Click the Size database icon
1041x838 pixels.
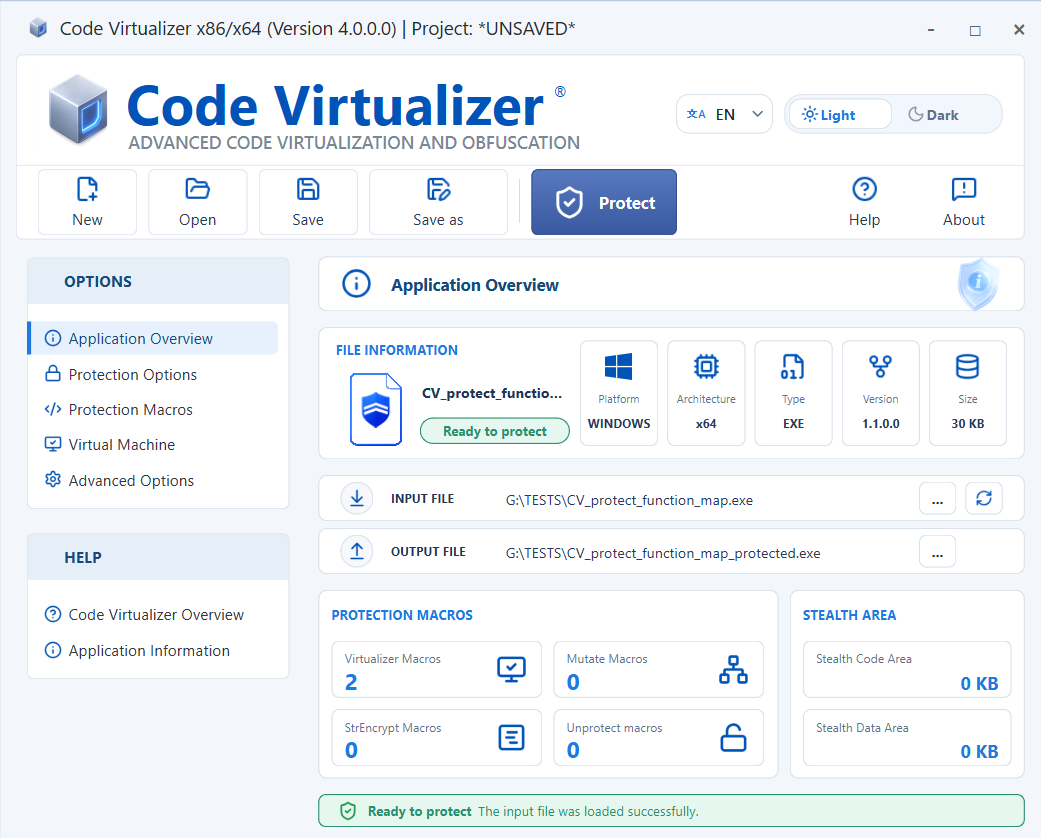[967, 366]
